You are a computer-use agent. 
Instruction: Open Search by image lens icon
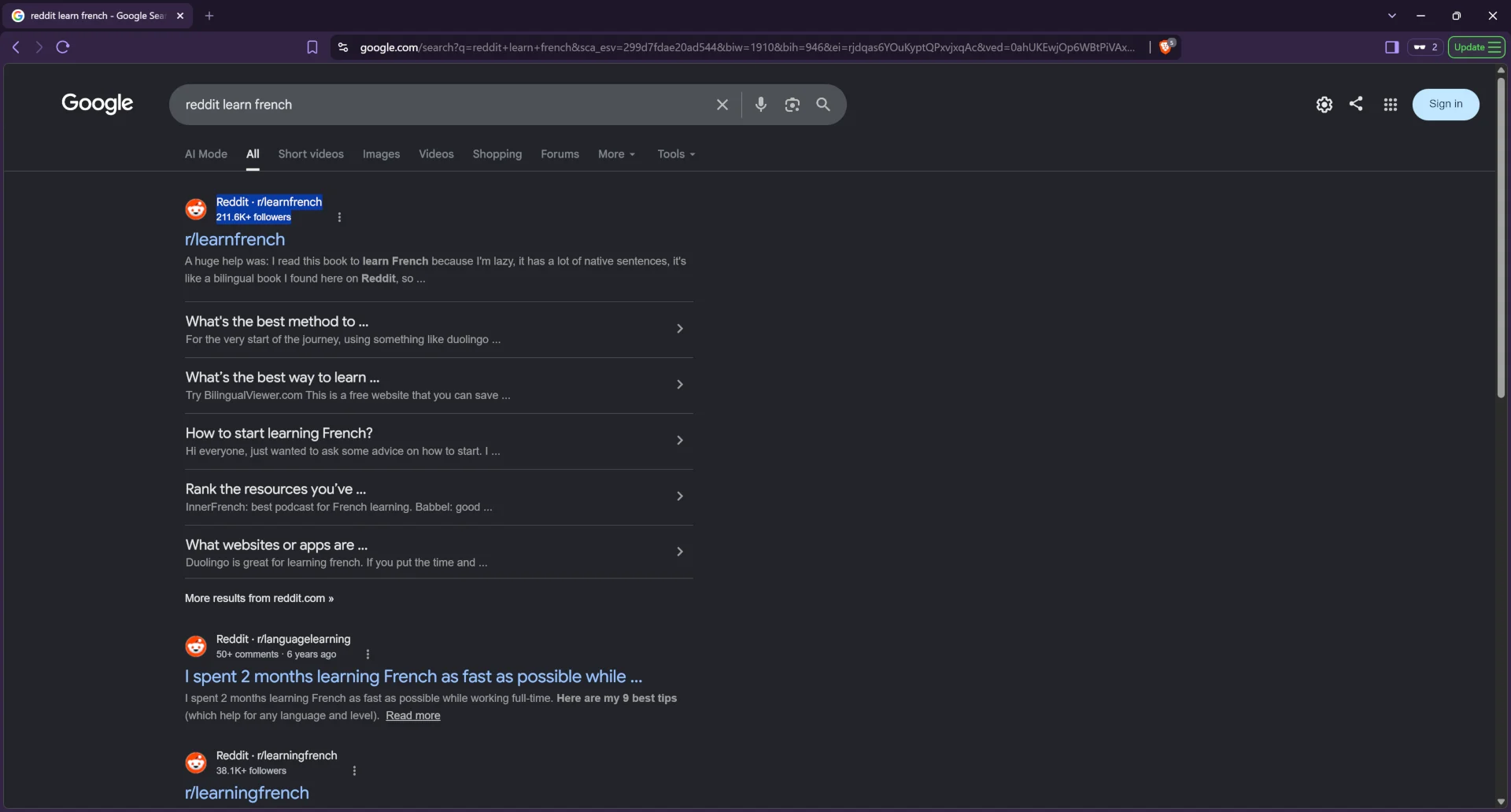point(792,105)
